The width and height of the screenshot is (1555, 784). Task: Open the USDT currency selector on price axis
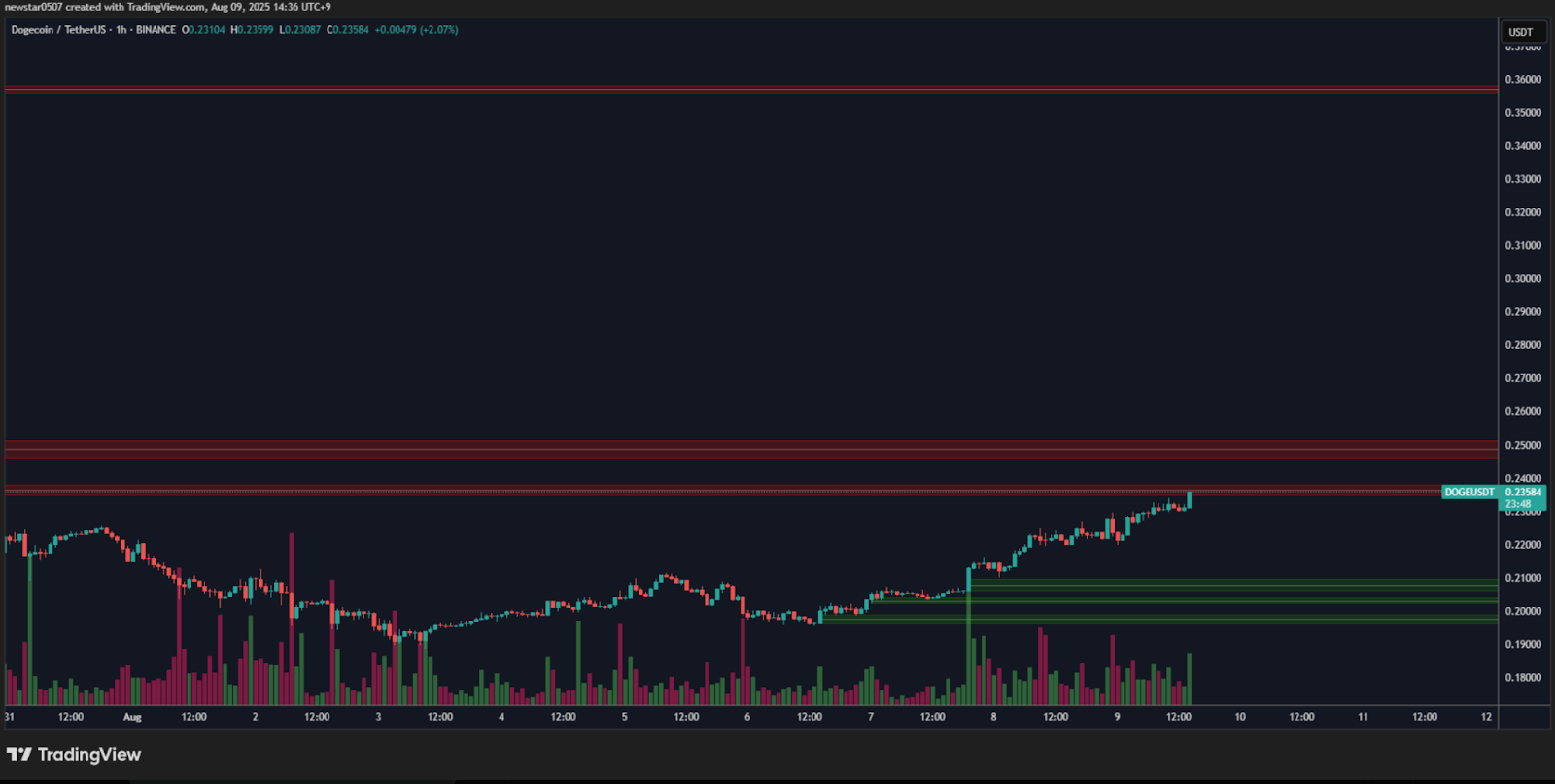(1521, 32)
